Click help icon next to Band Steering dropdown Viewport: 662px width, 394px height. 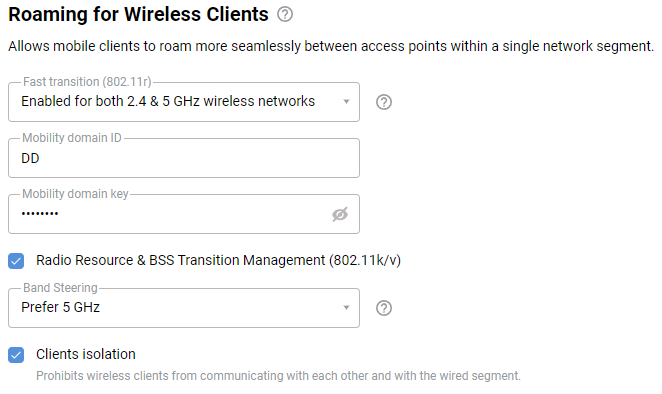click(384, 308)
